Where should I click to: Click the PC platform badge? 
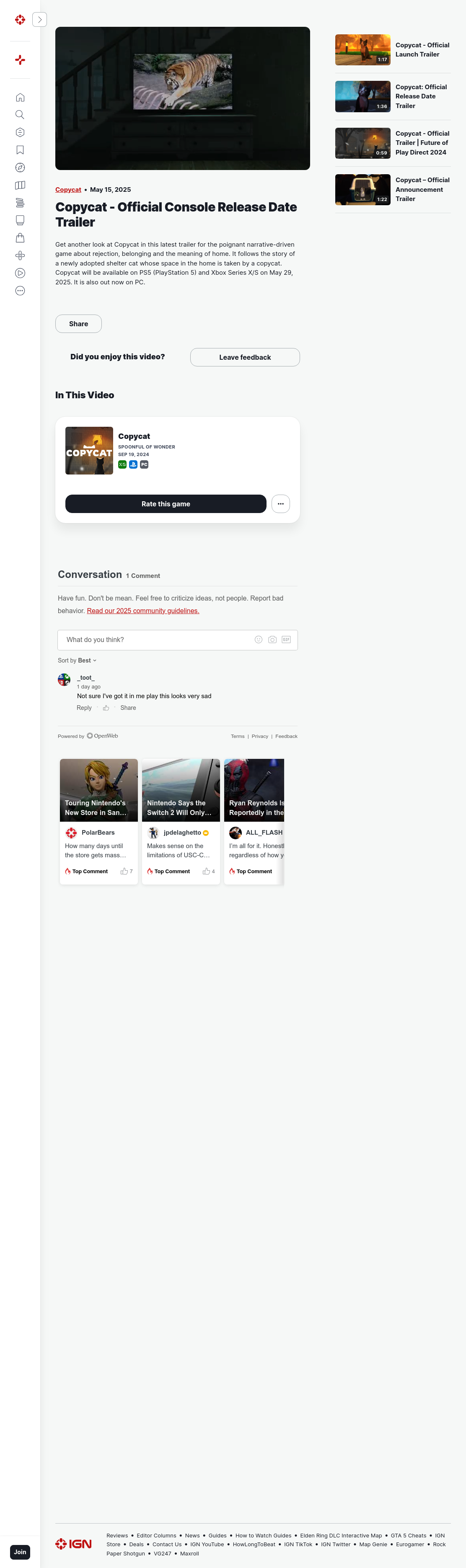[145, 464]
